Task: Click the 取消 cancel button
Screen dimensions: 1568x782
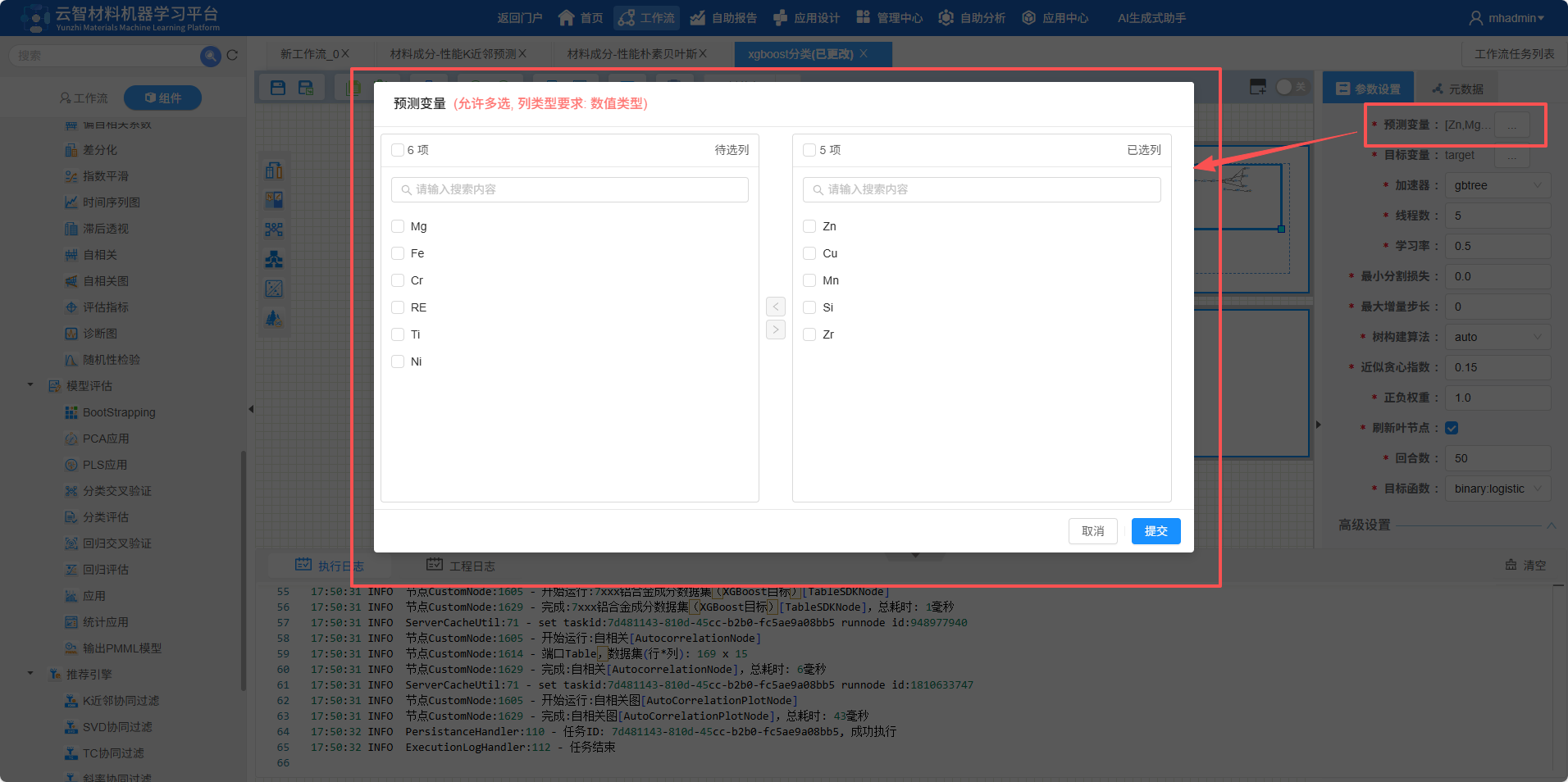Action: click(x=1092, y=530)
